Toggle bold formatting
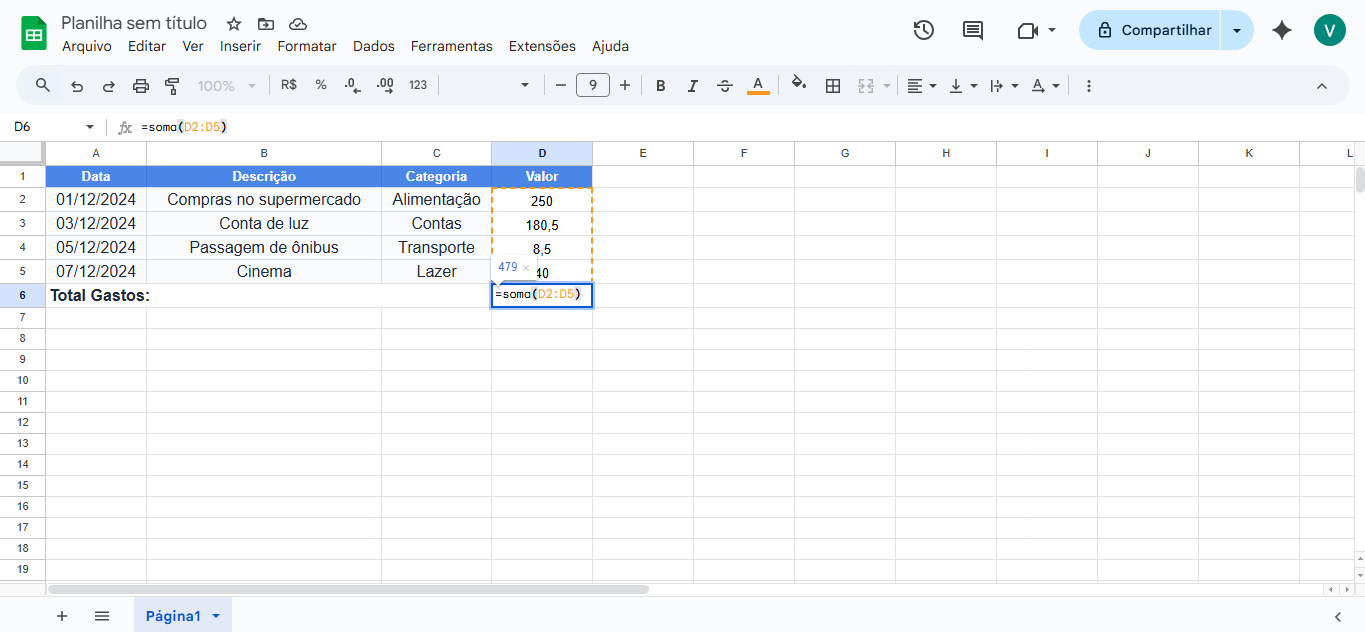Image resolution: width=1365 pixels, height=632 pixels. [x=660, y=86]
